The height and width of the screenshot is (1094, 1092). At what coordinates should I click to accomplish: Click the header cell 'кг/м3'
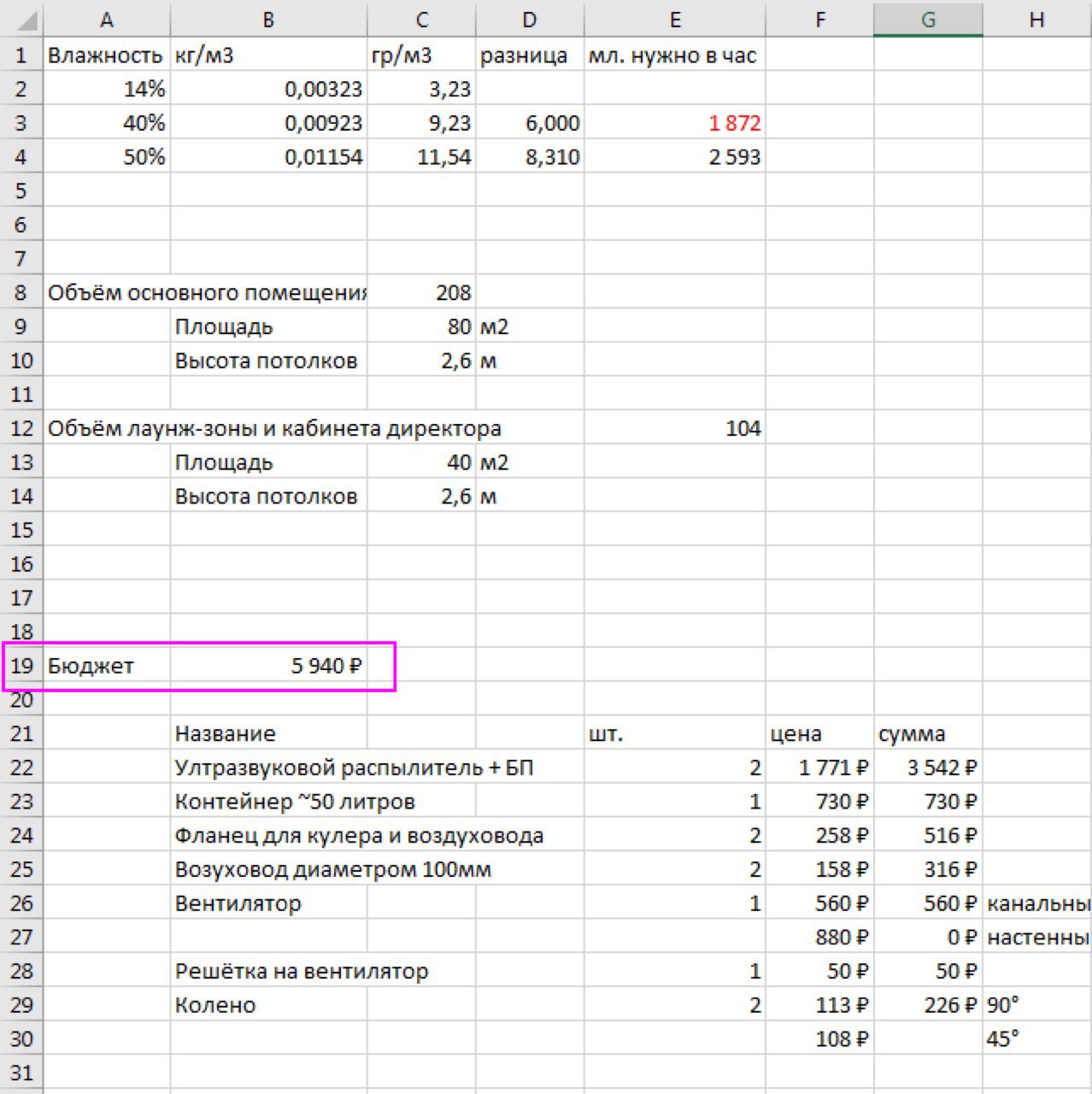[268, 56]
